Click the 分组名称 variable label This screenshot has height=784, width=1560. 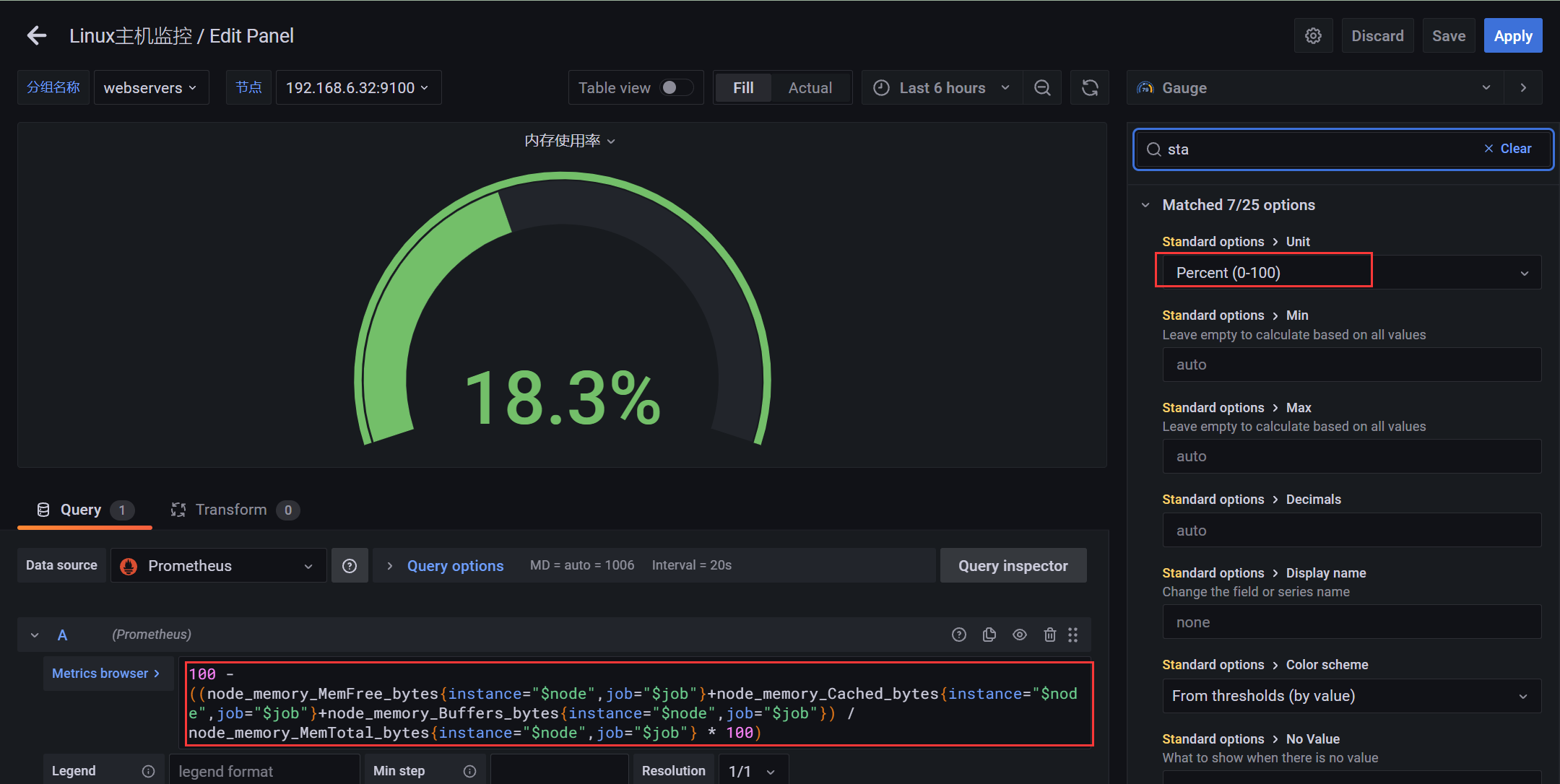pyautogui.click(x=53, y=87)
